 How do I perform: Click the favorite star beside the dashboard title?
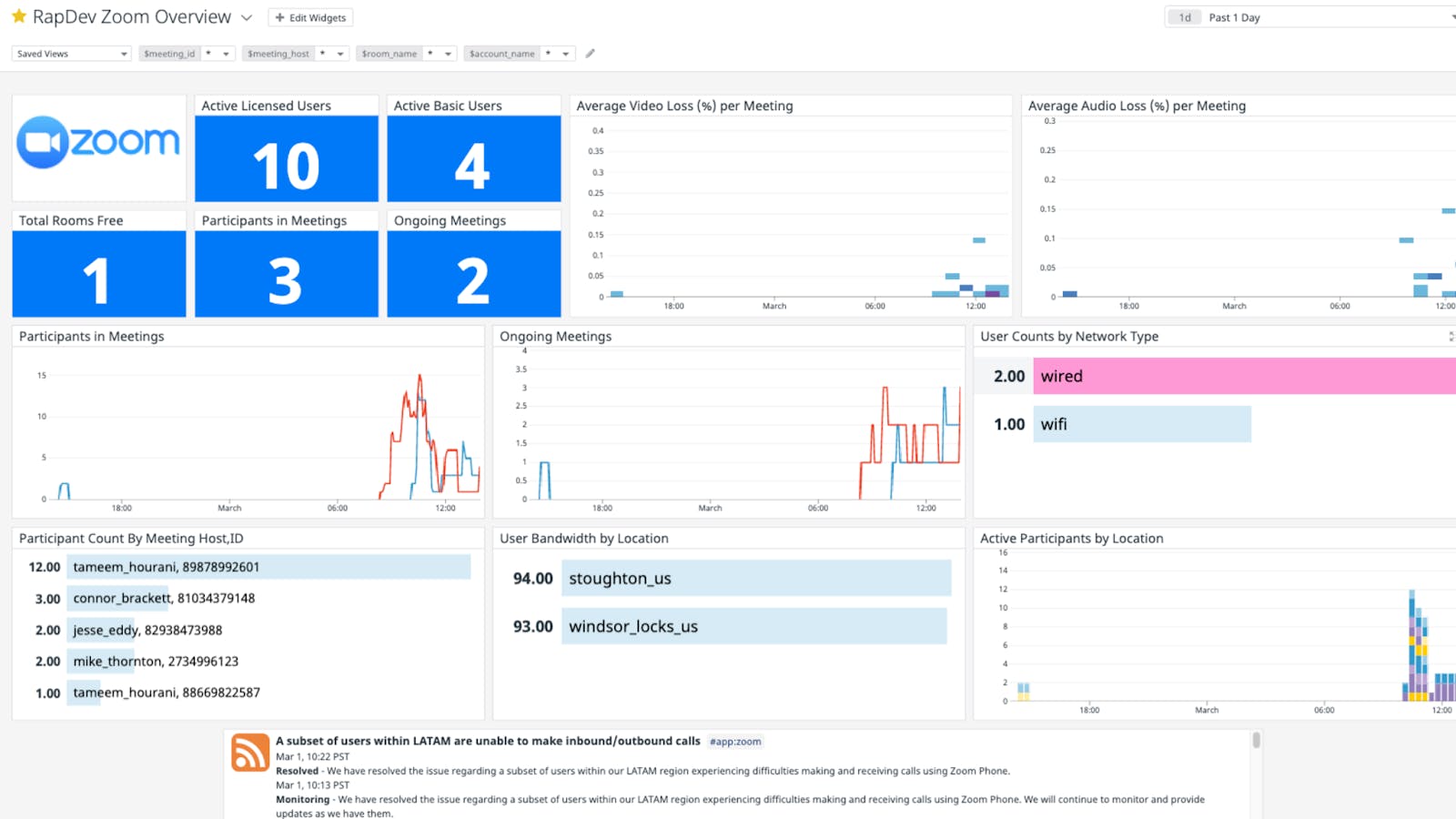click(18, 16)
